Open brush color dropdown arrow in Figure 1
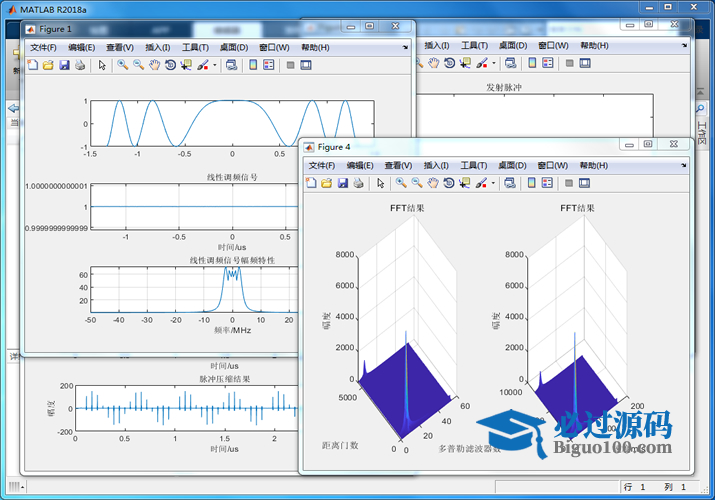This screenshot has width=715, height=500. (215, 65)
